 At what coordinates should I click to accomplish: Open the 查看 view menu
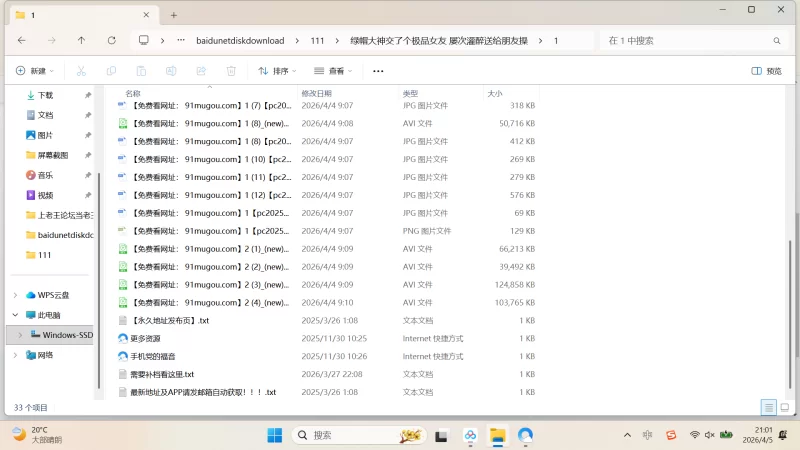pos(335,71)
